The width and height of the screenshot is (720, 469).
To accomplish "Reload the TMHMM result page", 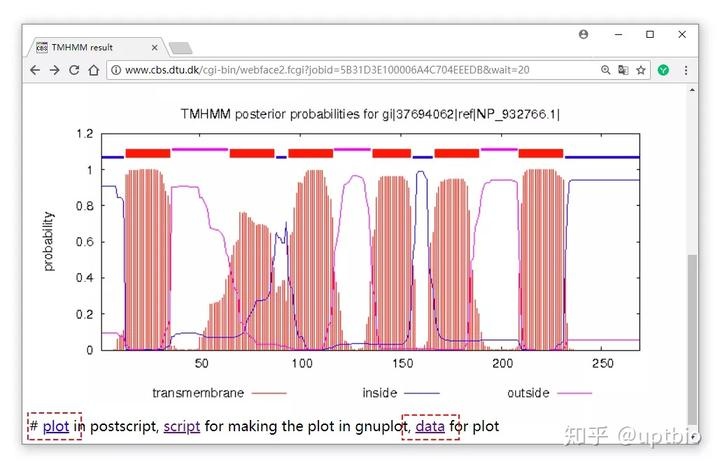I will [74, 70].
